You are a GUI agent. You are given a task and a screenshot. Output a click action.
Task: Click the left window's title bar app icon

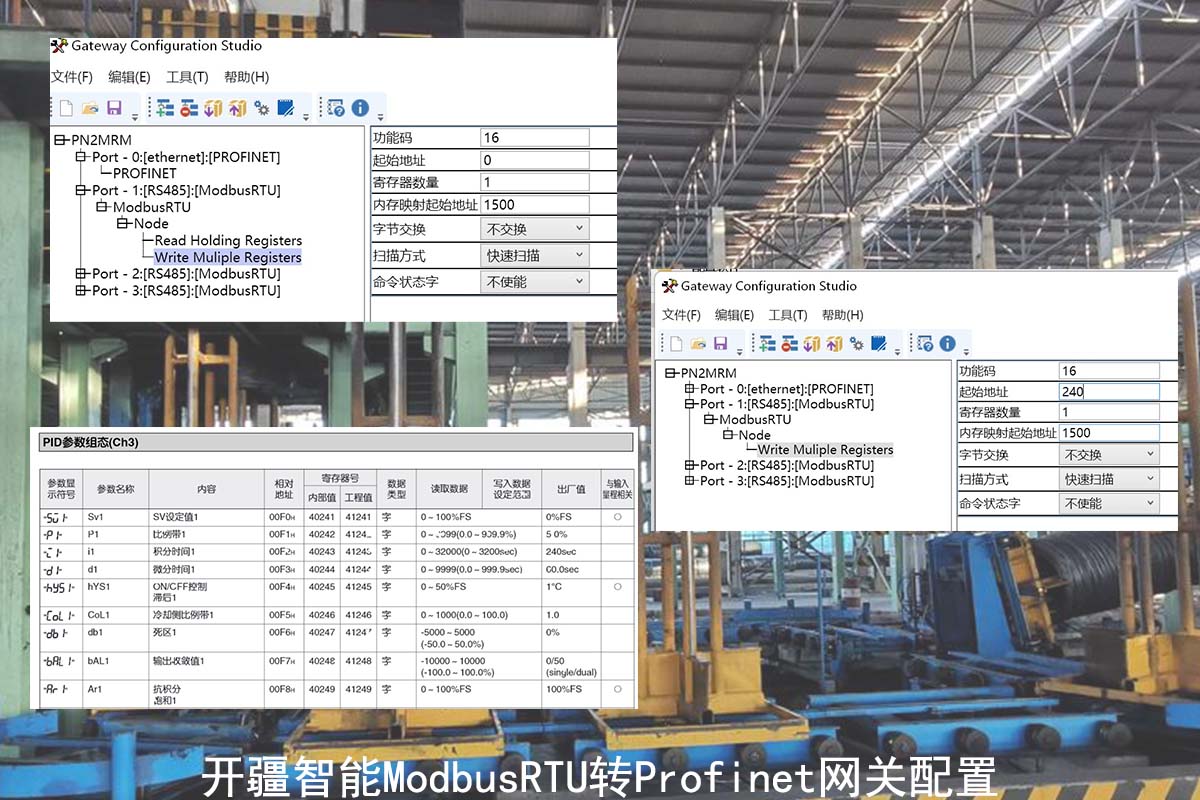59,46
